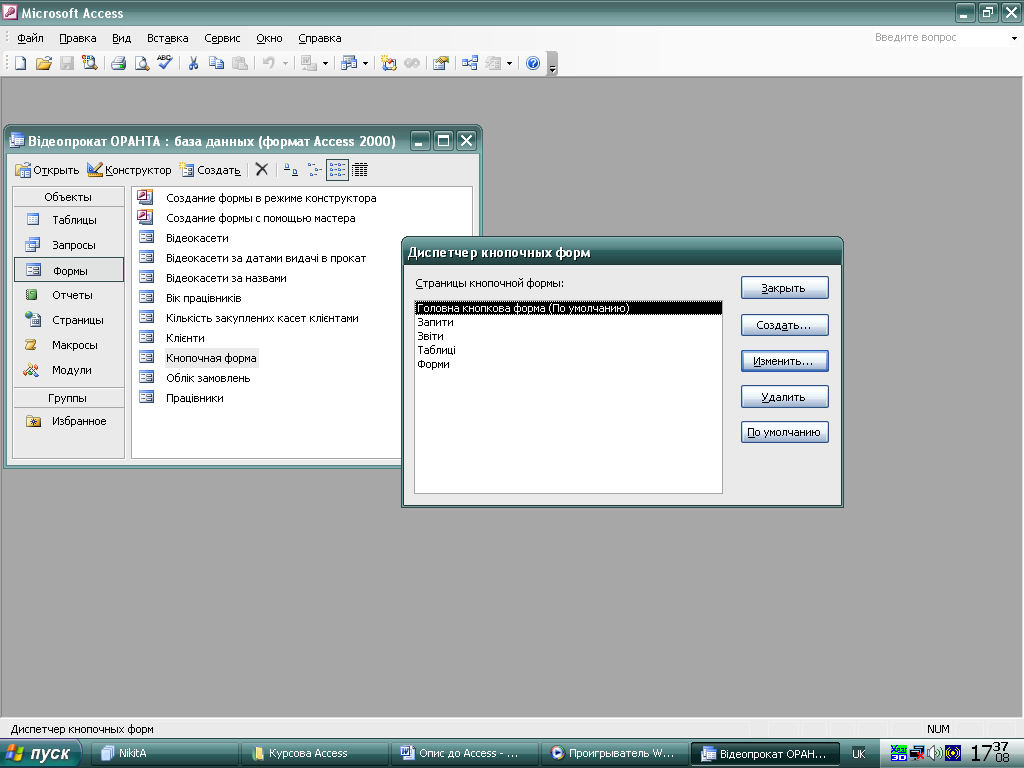
Task: Click the Создать... button in the dialog
Action: pyautogui.click(x=784, y=325)
